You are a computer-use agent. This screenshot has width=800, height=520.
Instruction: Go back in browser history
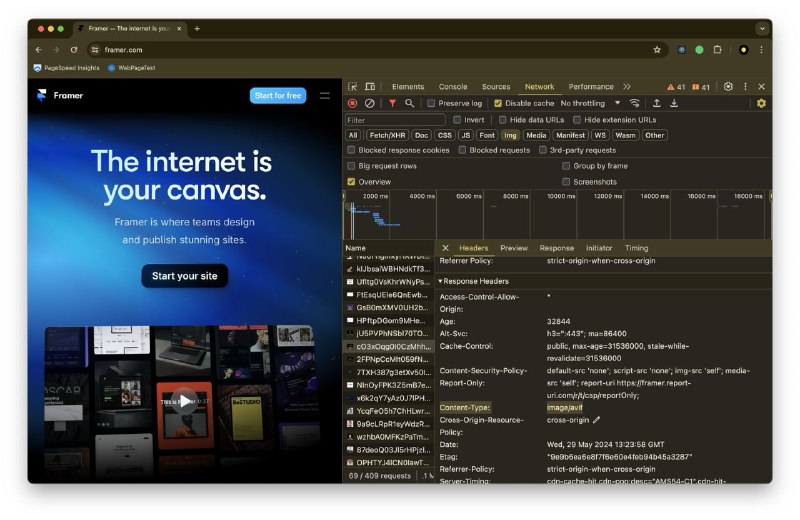point(39,49)
